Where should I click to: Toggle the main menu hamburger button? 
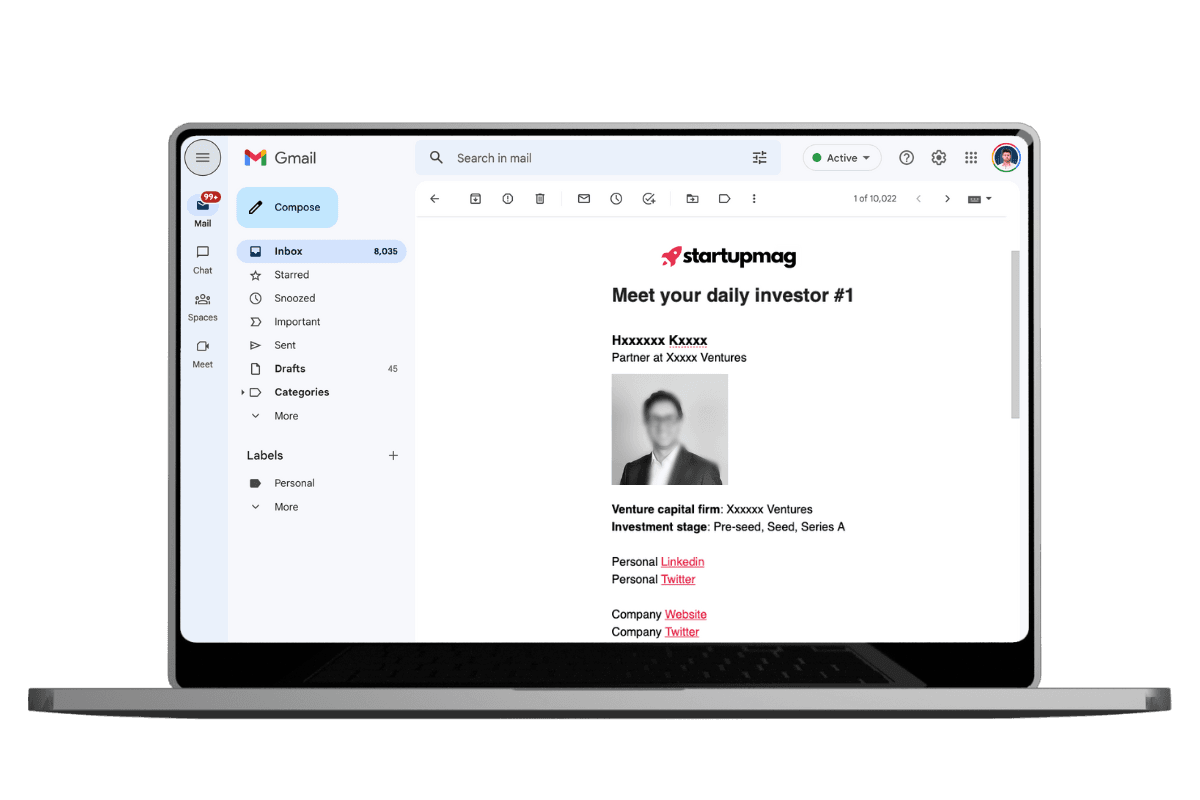pos(202,158)
